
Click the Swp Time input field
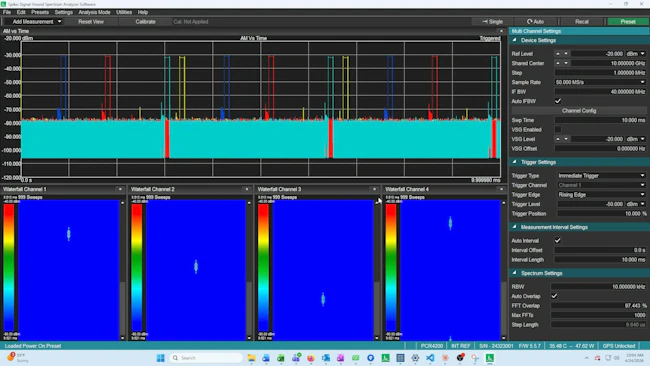[600, 120]
